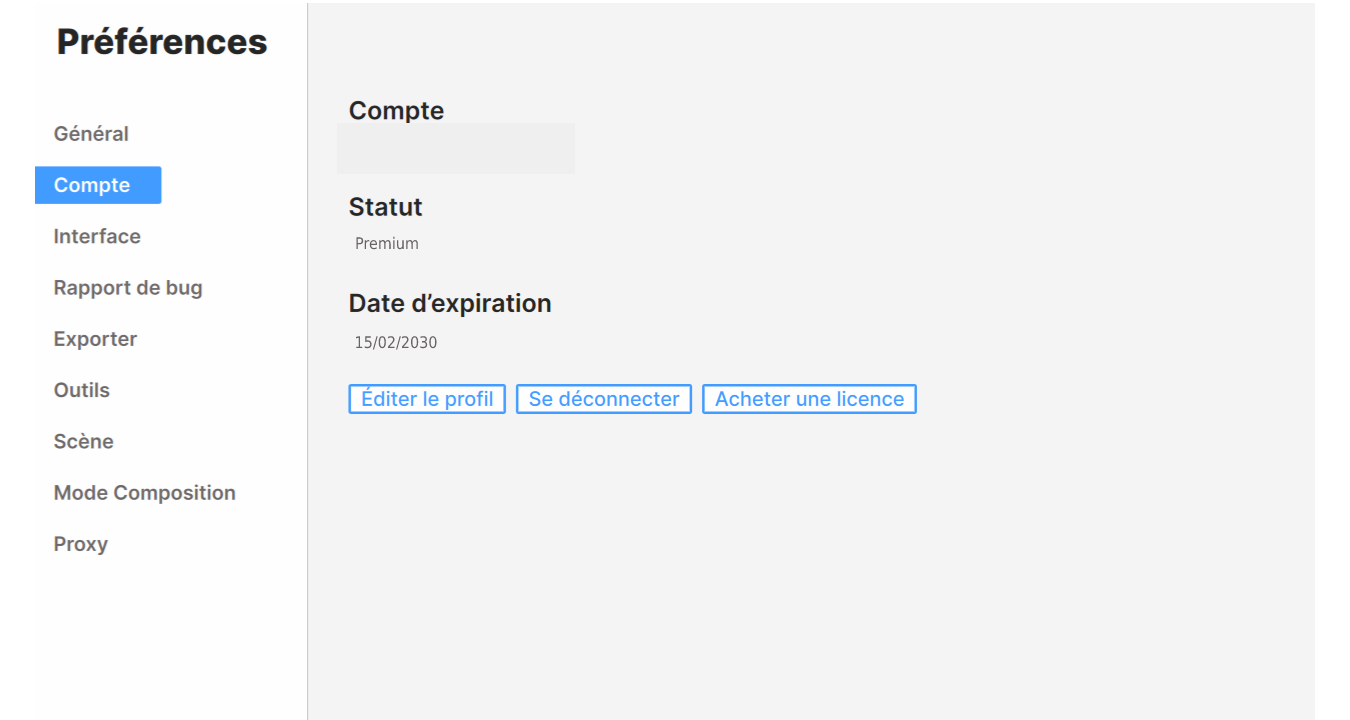Screen dimensions: 1350x720
Task: Click the Préférences page title
Action: [x=162, y=42]
